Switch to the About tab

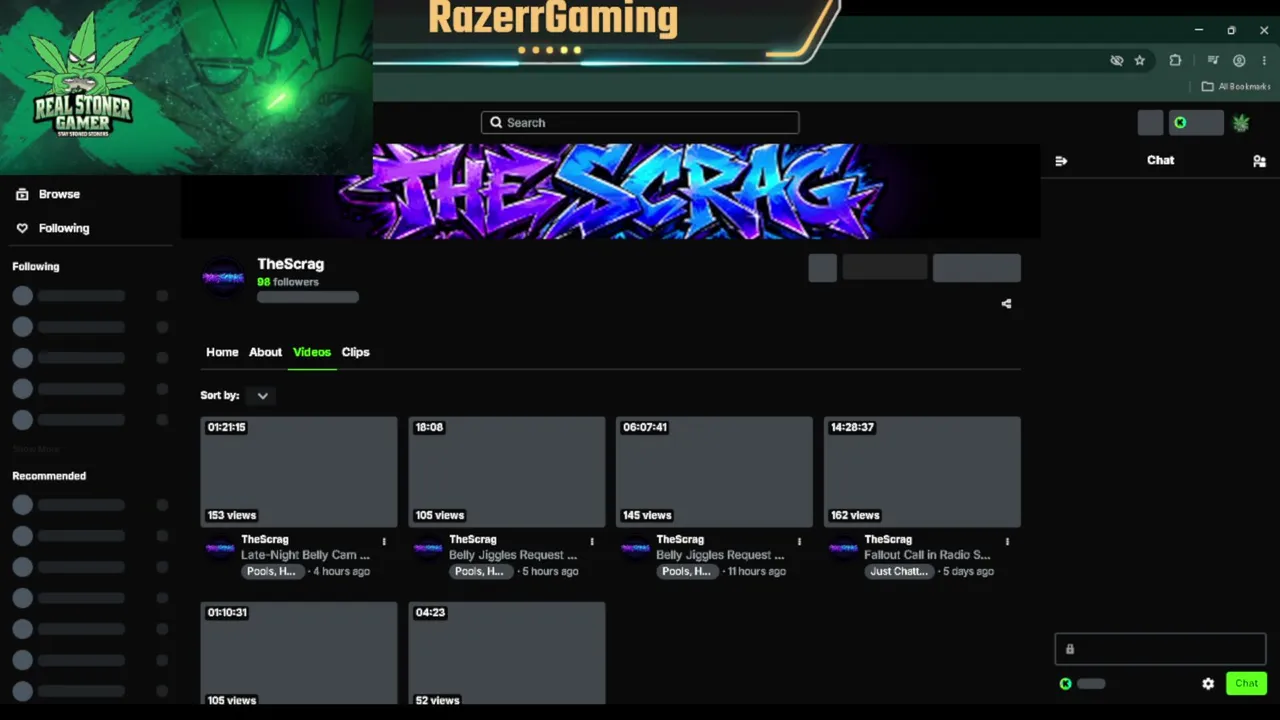265,352
